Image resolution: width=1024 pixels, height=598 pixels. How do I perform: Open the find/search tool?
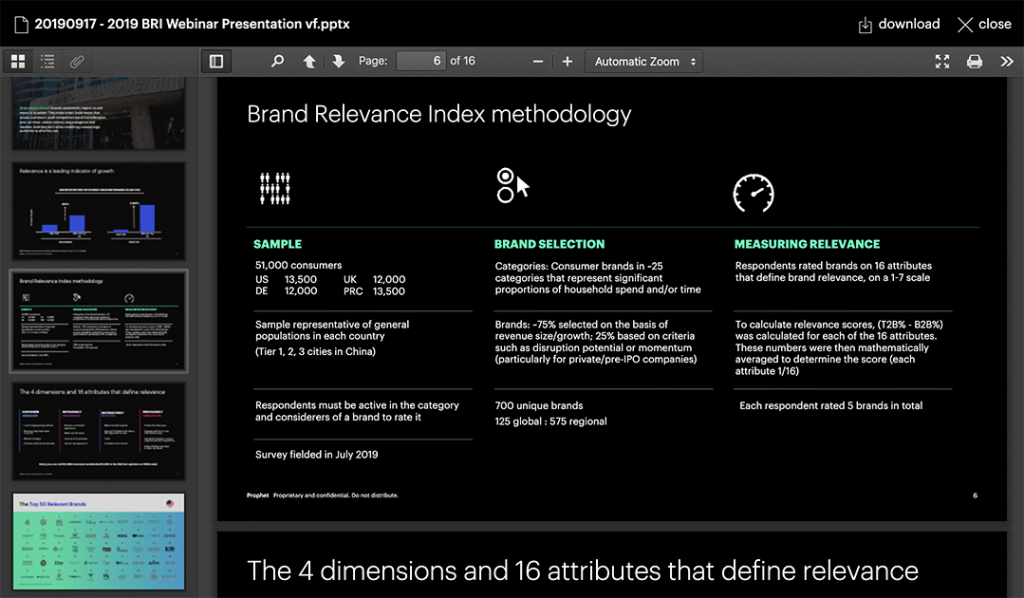277,61
